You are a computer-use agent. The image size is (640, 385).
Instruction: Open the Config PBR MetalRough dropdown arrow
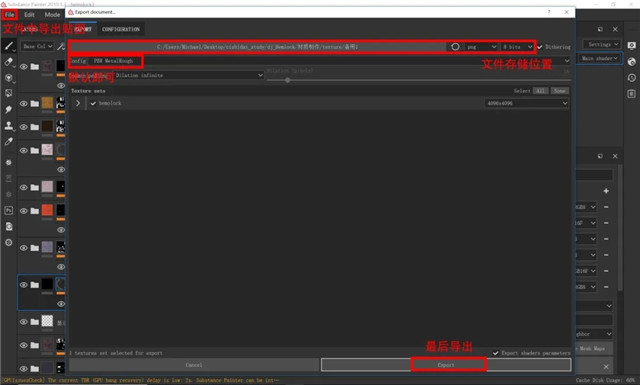567,61
